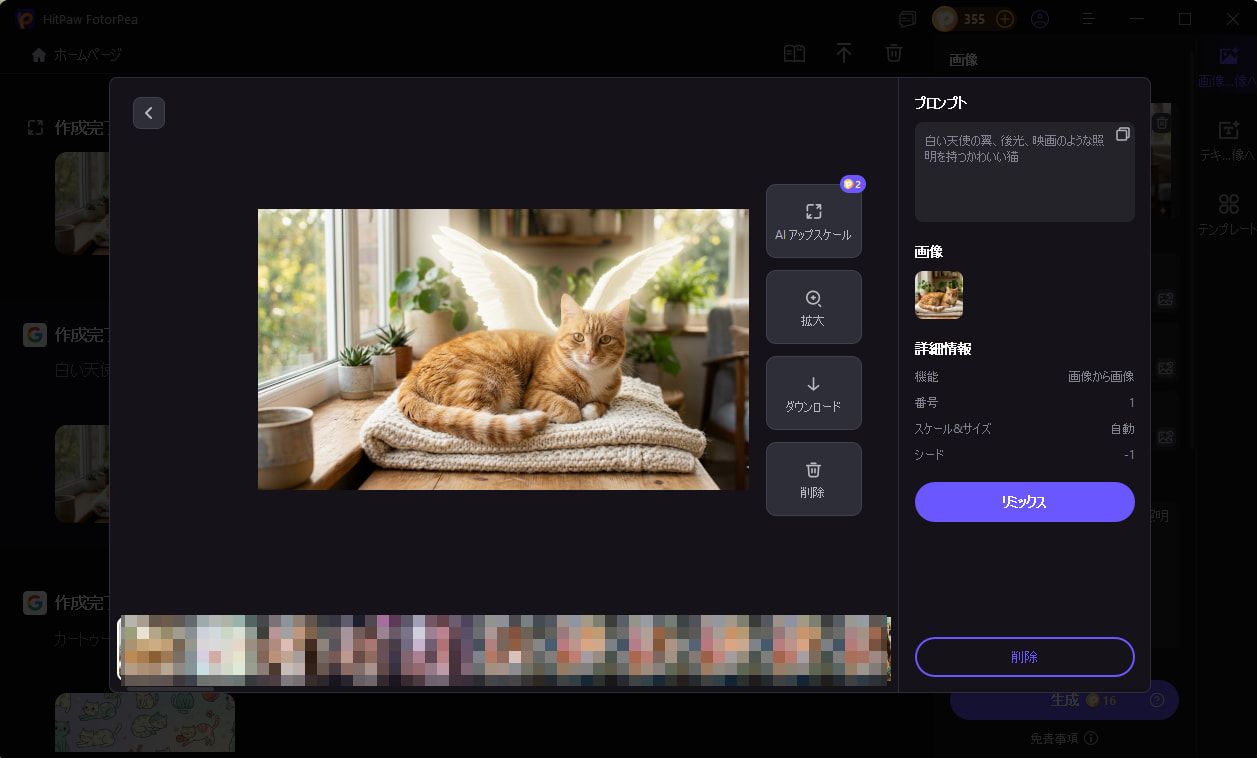Click the リミックス button
Viewport: 1257px width, 758px height.
[1024, 502]
